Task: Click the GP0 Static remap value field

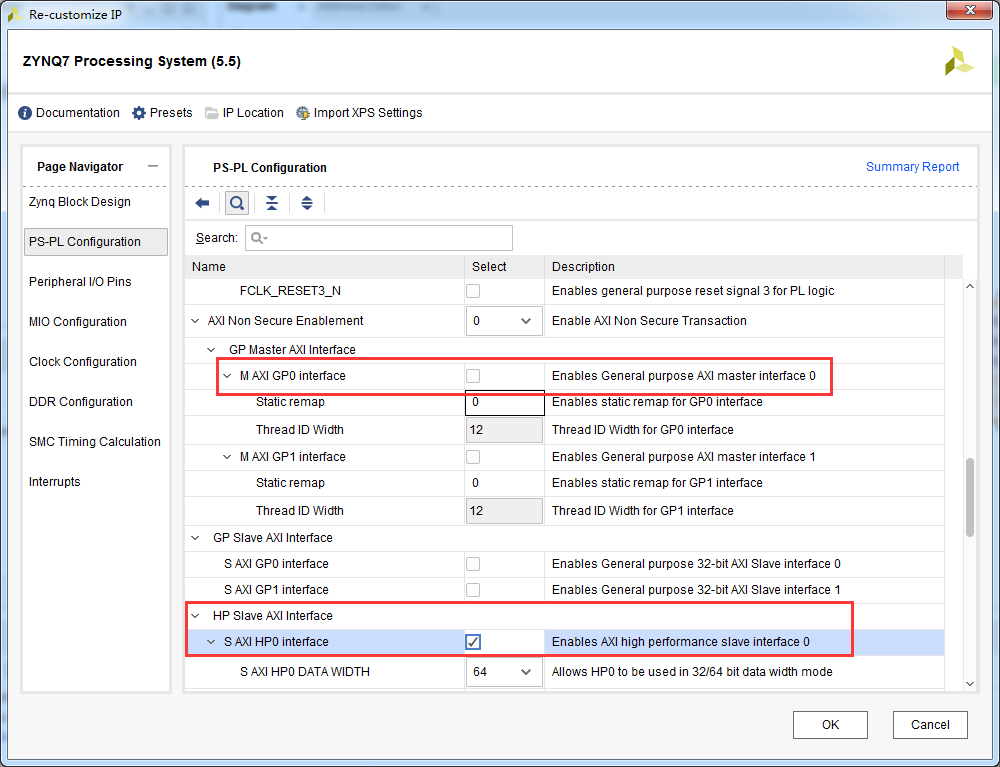Action: tap(504, 402)
